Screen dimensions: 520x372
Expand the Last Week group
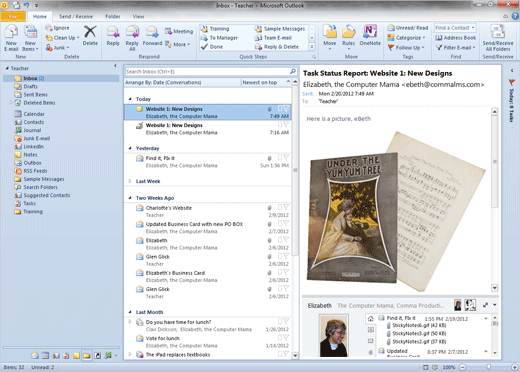point(130,181)
